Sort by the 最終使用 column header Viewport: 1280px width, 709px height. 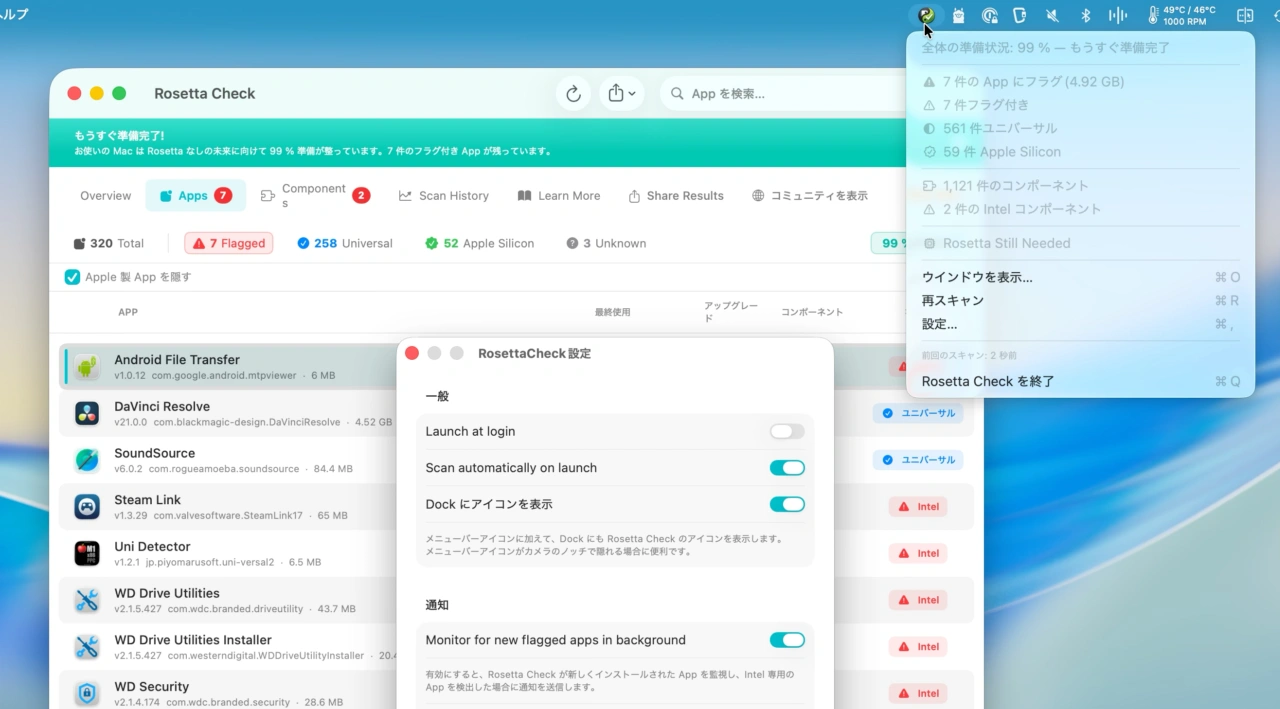pos(613,312)
